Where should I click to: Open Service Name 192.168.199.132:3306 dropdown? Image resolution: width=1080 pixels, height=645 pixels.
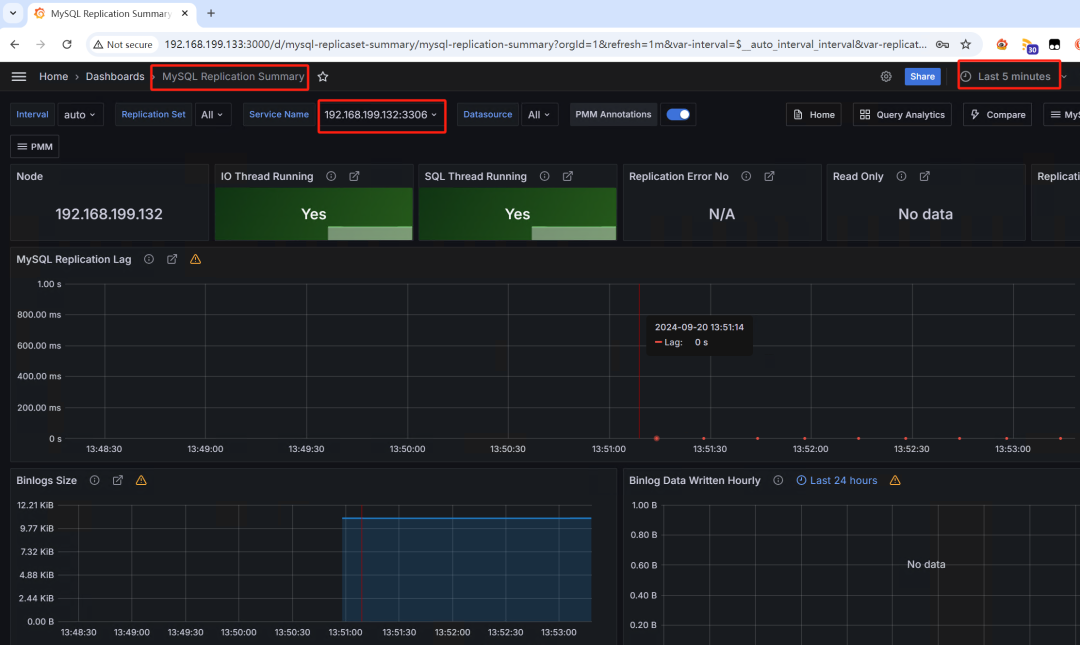coord(381,114)
